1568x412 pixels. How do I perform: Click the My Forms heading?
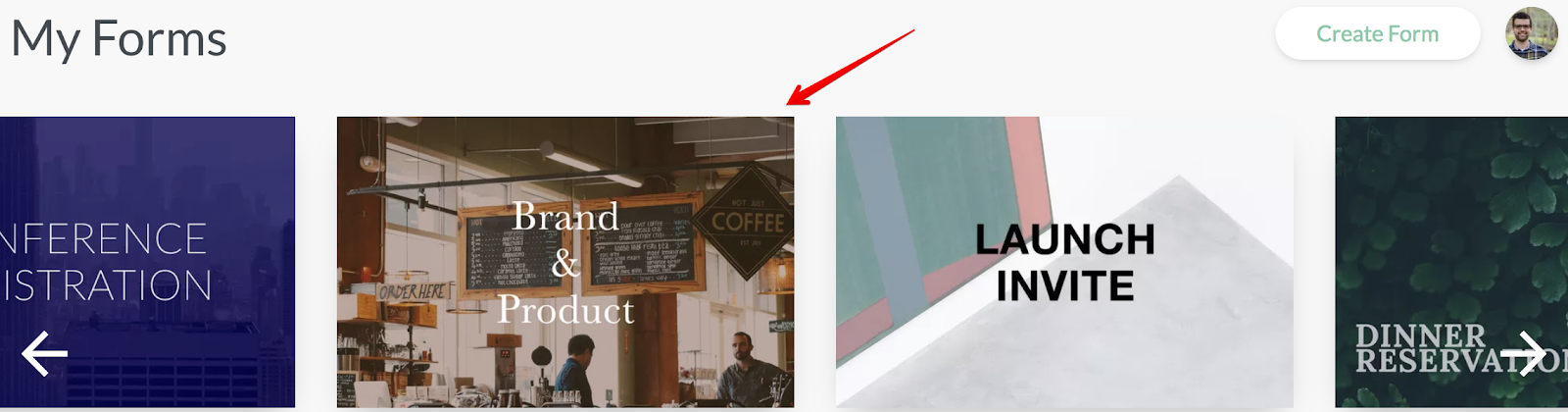pyautogui.click(x=120, y=39)
